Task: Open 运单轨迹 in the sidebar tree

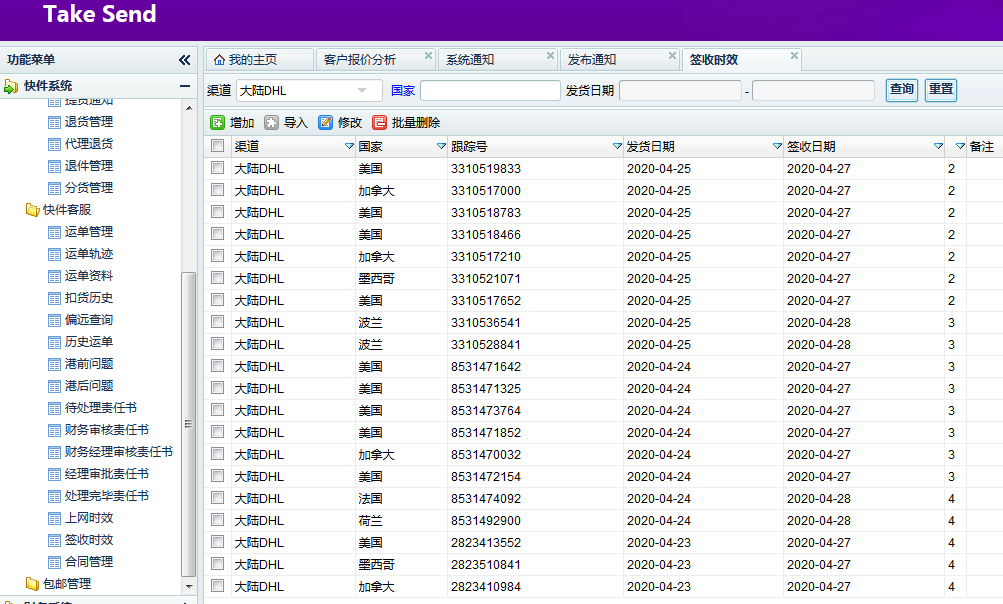Action: click(88, 254)
